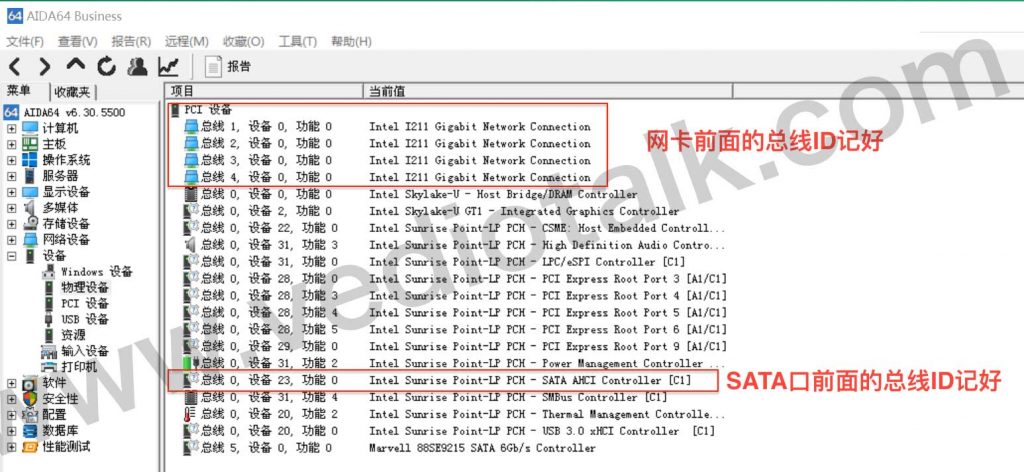Sort by the 项目 column header
1024x472 pixels.
pyautogui.click(x=263, y=91)
